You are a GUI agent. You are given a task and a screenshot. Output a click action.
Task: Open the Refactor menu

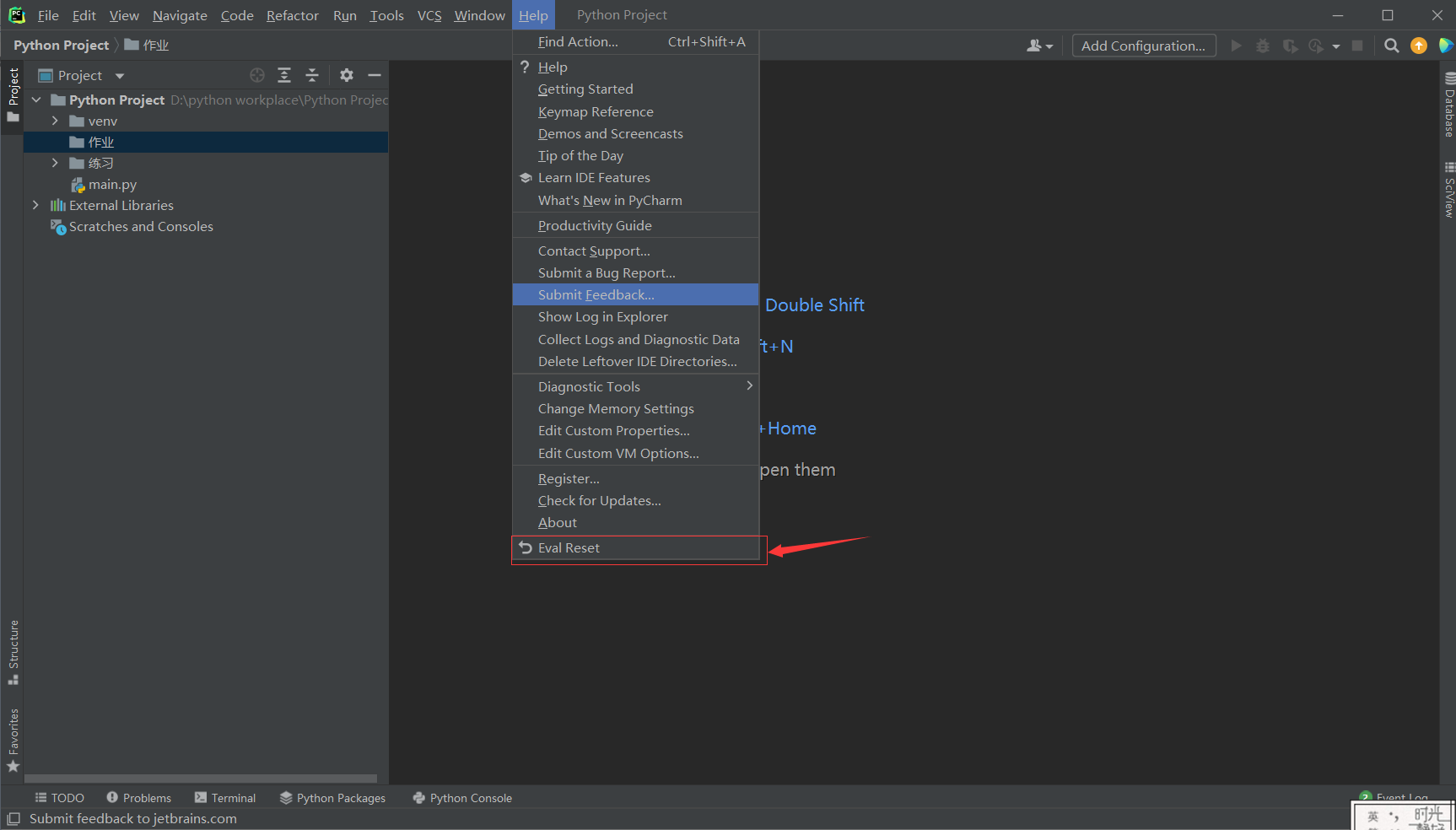293,15
